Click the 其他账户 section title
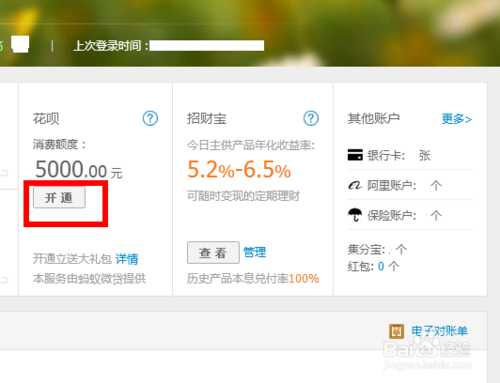This screenshot has width=500, height=383. (x=374, y=118)
